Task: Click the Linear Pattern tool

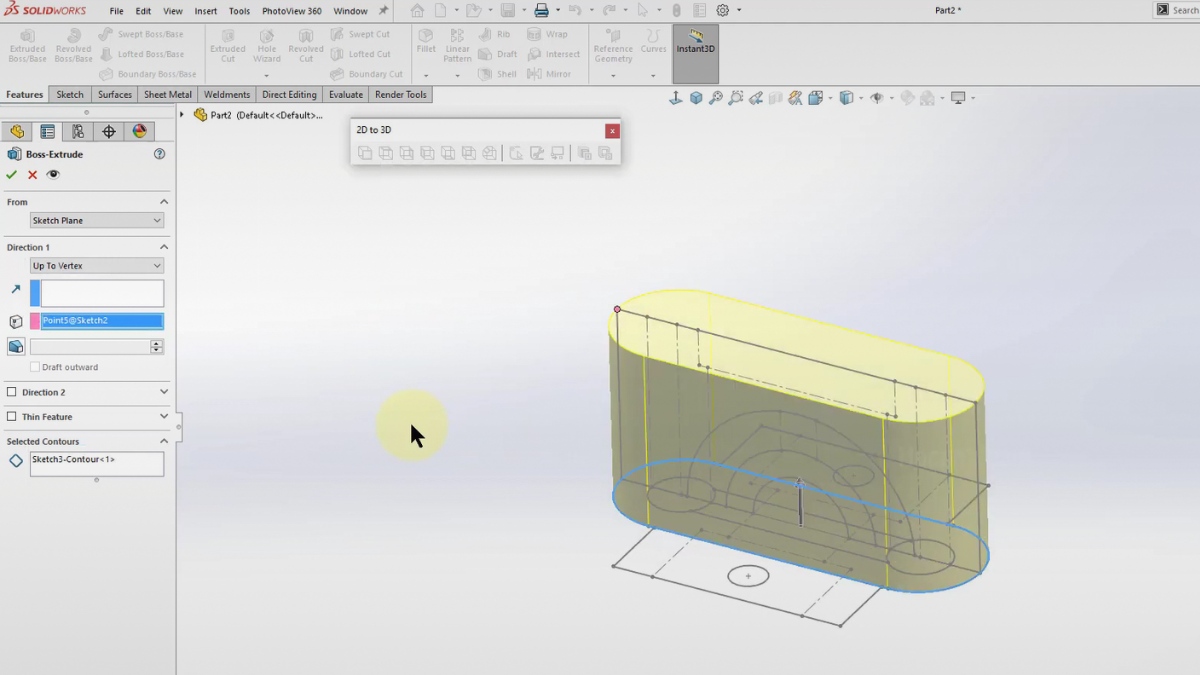Action: [x=457, y=46]
